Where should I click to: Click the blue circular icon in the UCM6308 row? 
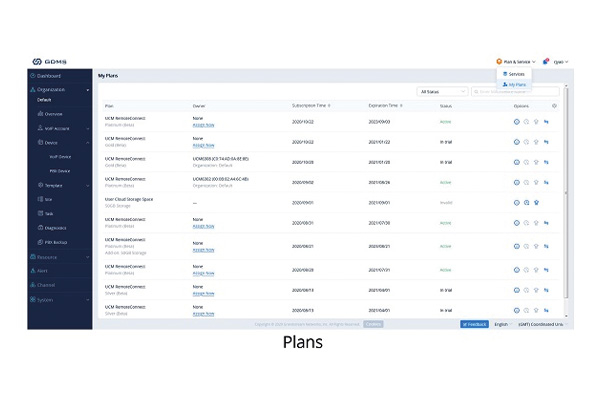pyautogui.click(x=517, y=162)
